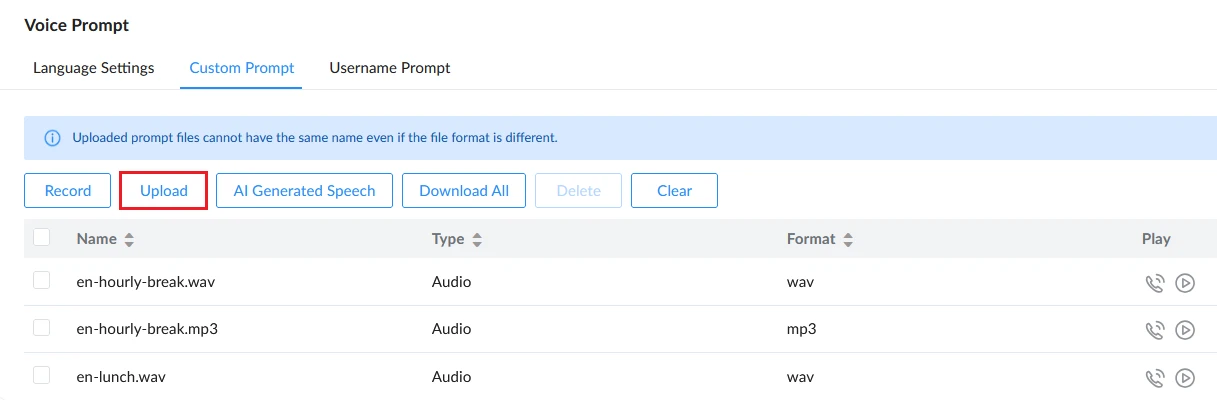
Task: Play en-hourly-break.mp3 using the play icon
Action: tap(1185, 330)
